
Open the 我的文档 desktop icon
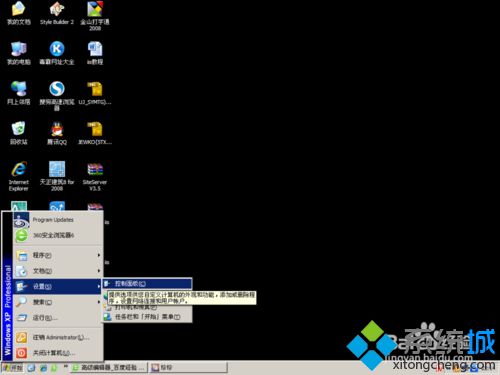tap(19, 13)
